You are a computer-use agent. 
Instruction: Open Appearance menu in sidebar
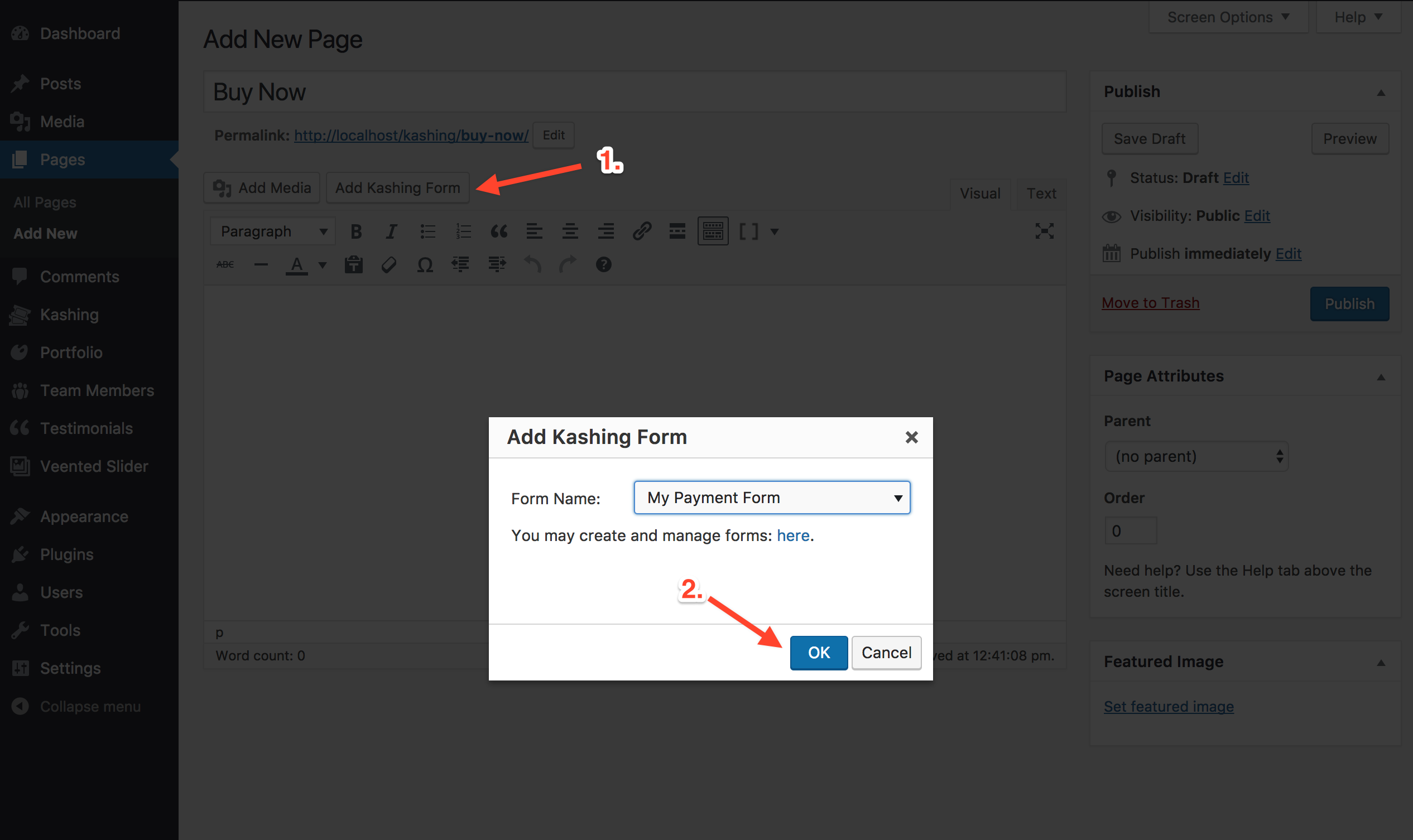tap(84, 517)
